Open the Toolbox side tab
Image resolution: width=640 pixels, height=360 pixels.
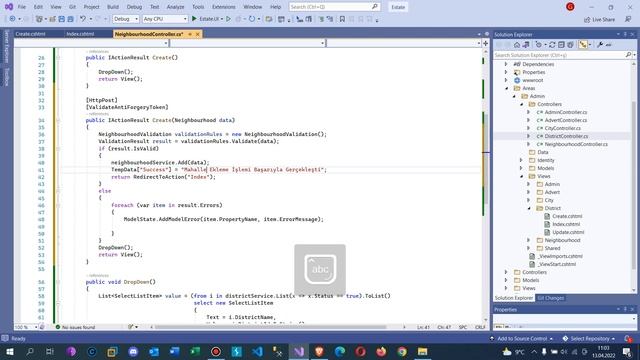[x=7, y=77]
